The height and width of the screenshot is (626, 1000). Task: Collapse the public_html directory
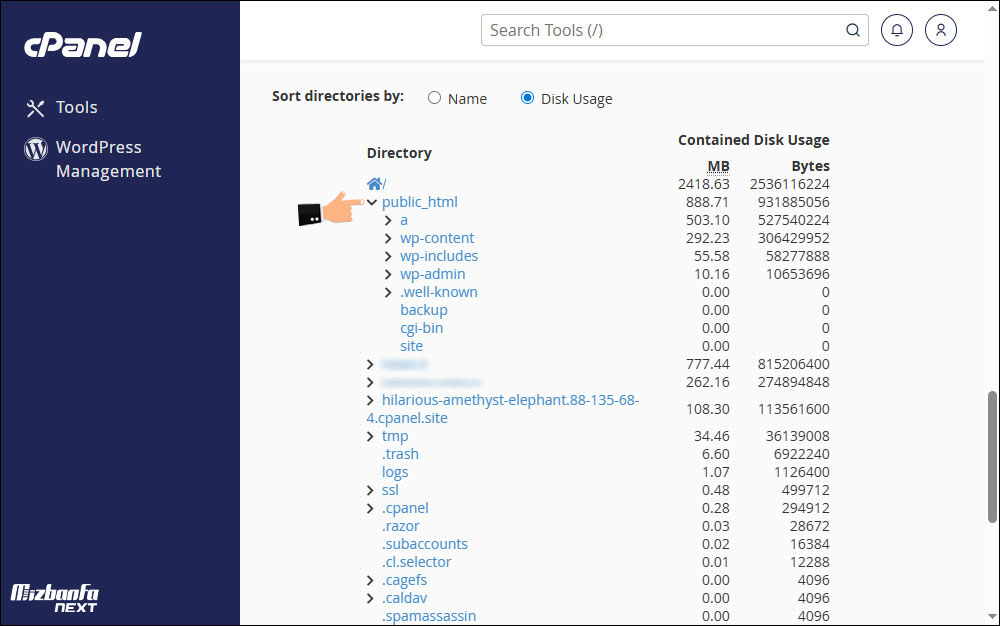click(x=371, y=202)
